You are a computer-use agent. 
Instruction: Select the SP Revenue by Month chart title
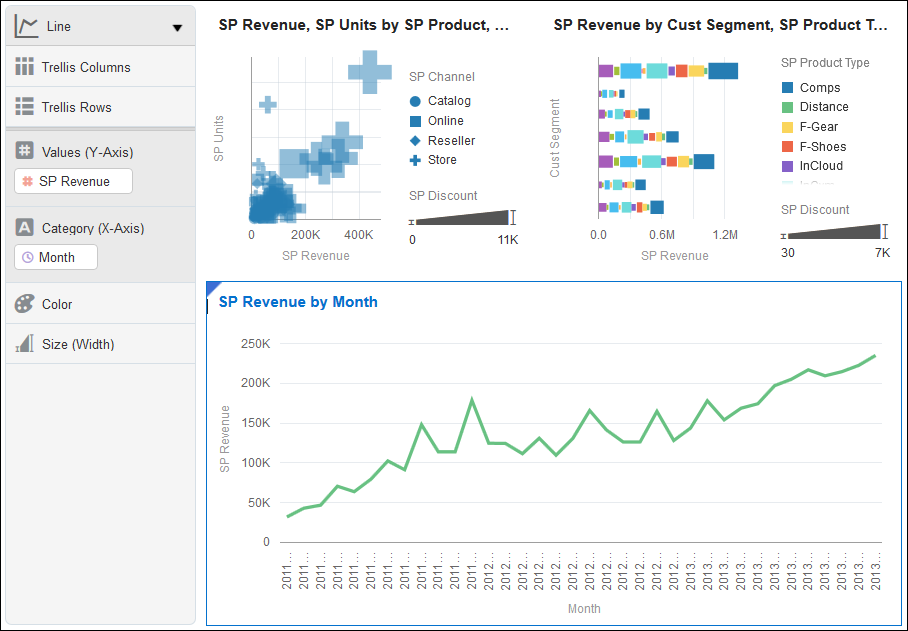(298, 302)
